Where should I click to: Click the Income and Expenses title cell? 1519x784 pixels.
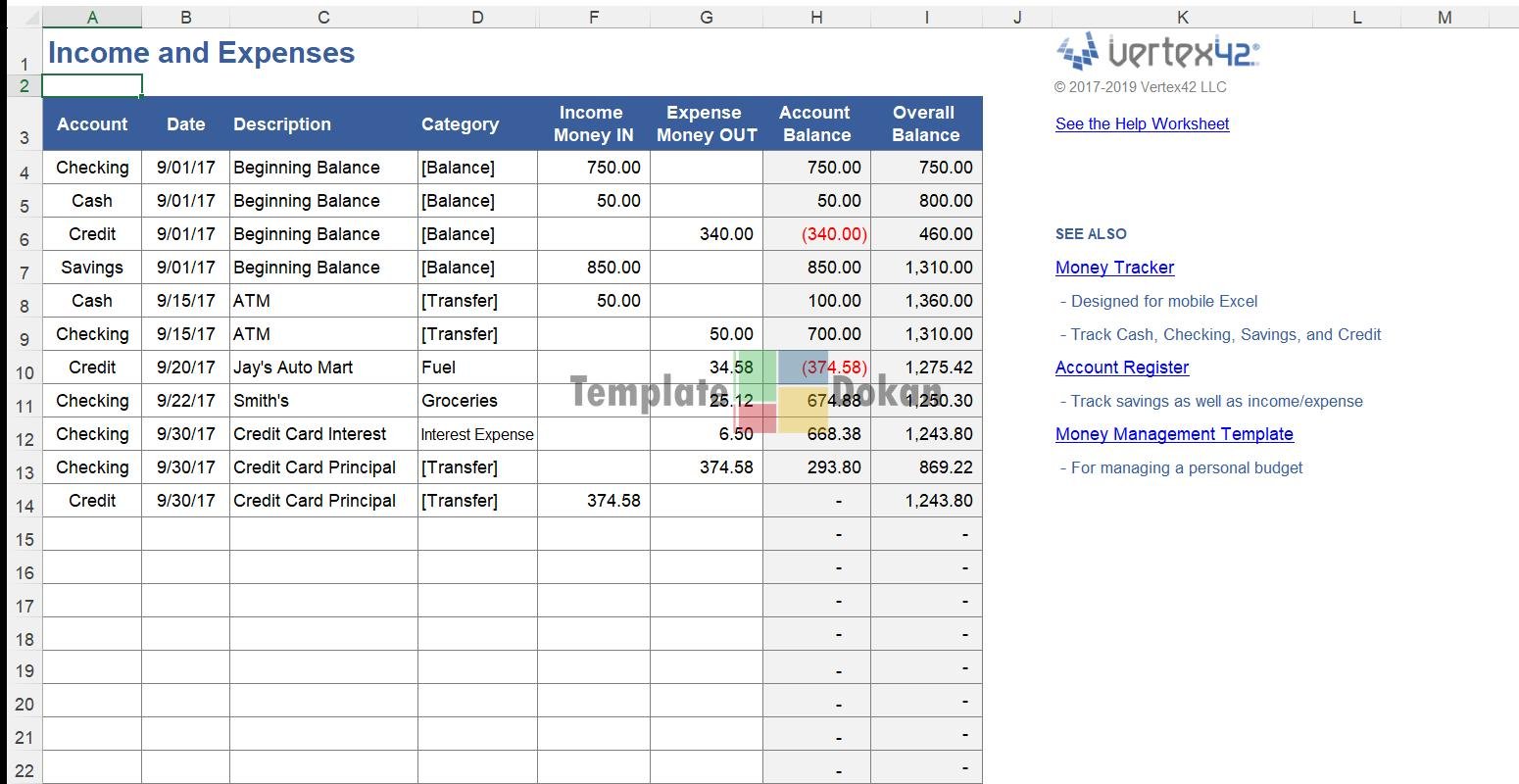tap(201, 53)
